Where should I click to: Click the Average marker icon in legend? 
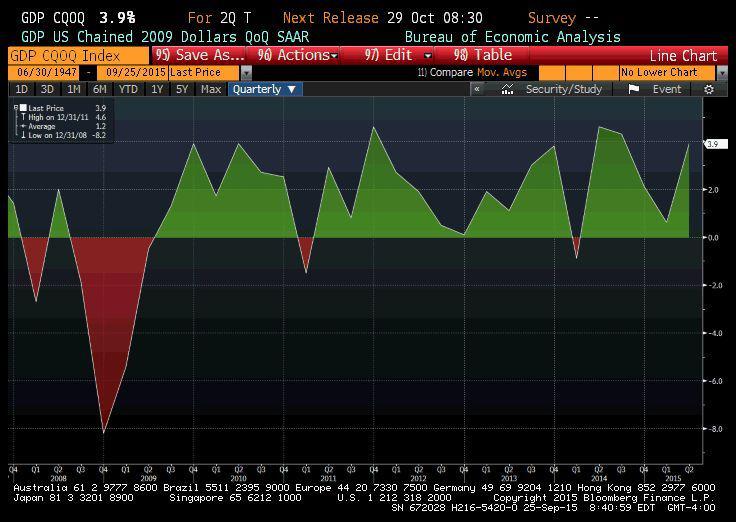22,126
